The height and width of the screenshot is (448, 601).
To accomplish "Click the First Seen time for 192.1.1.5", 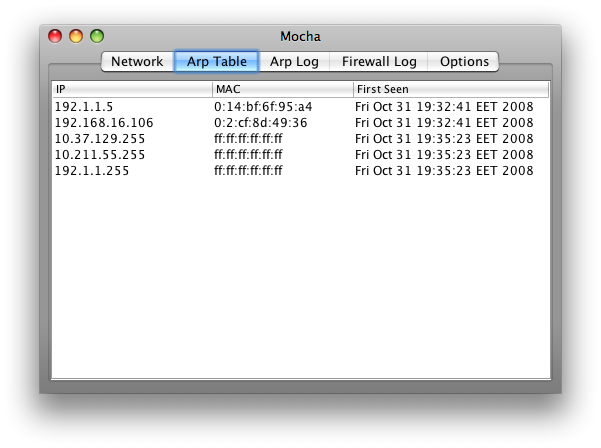I will tap(444, 107).
